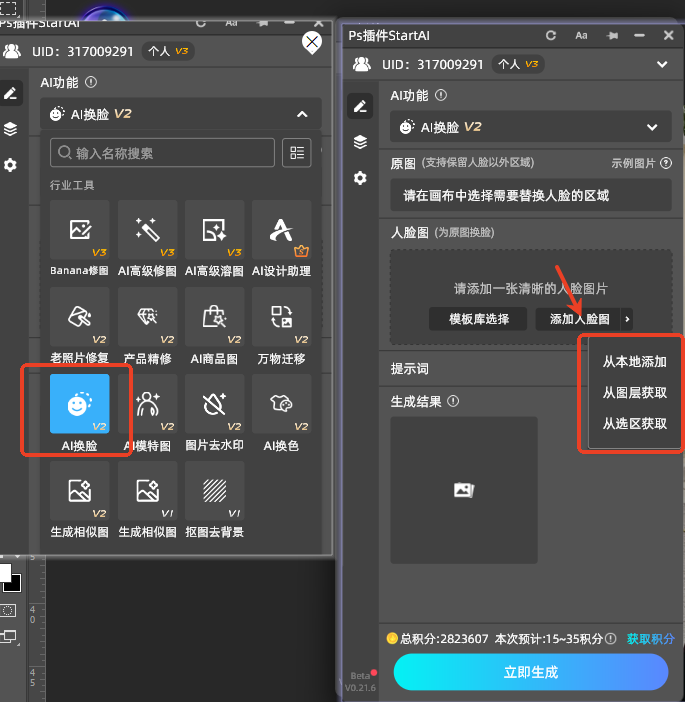Open the arrow next to 添加人脸图

click(x=627, y=319)
